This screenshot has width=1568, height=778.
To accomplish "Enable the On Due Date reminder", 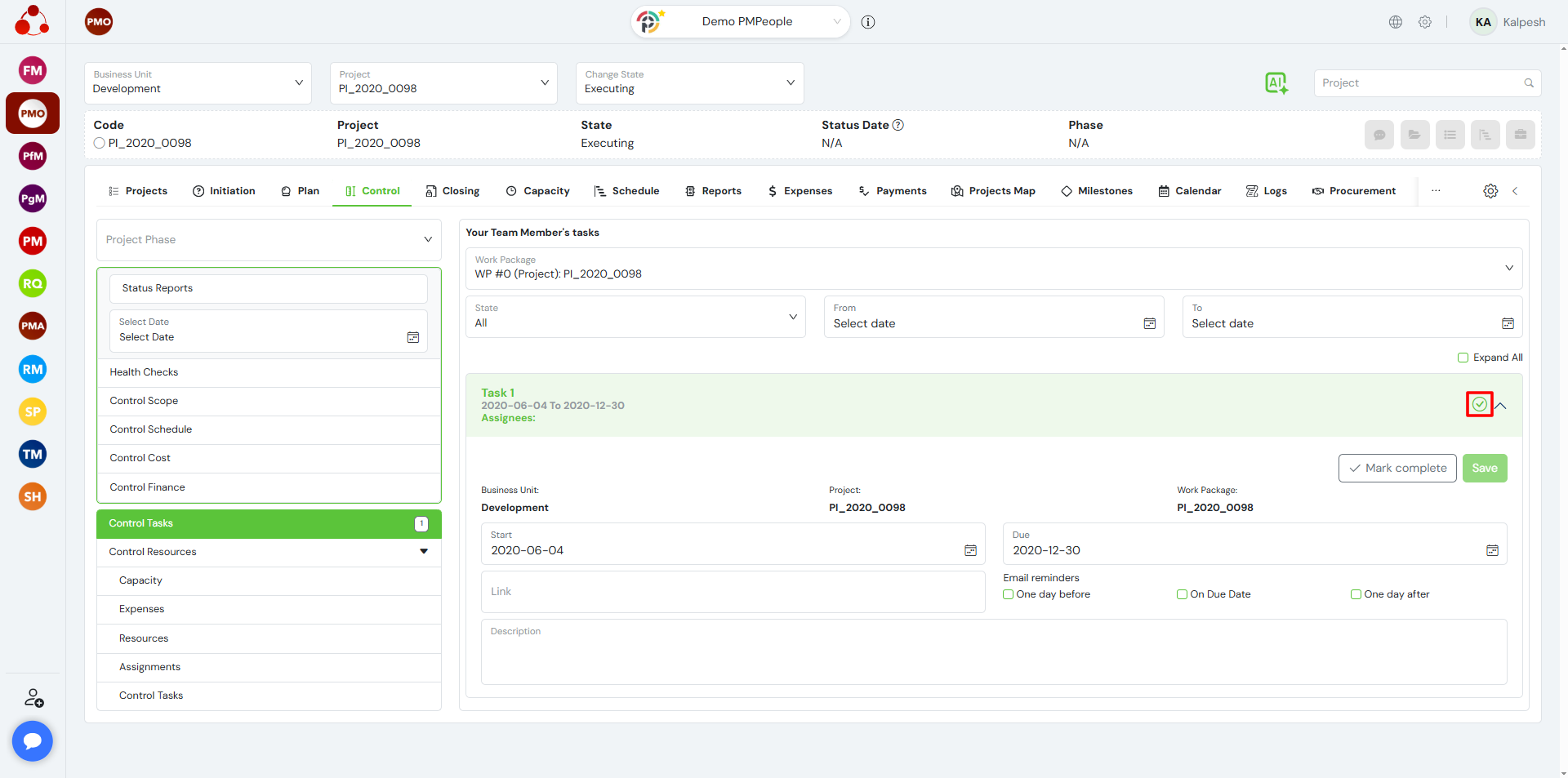I will pos(1182,594).
